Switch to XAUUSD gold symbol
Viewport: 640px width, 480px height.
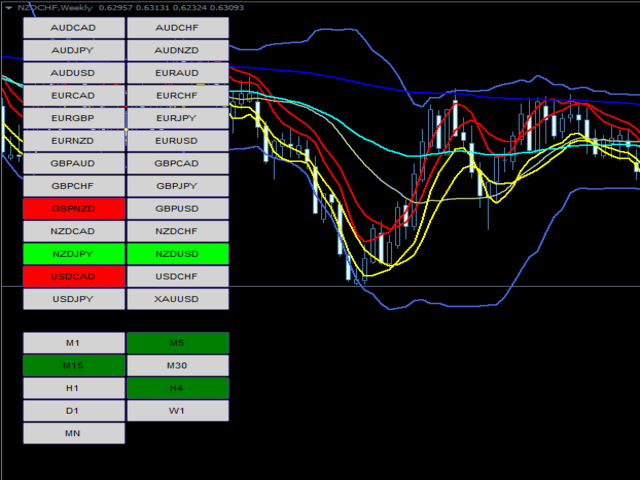pos(177,299)
